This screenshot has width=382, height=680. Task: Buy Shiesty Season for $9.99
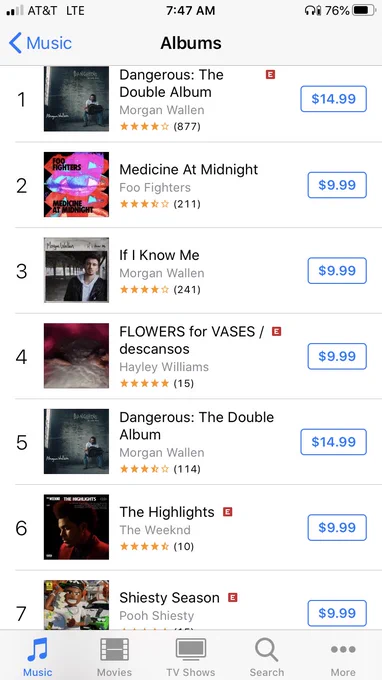point(337,613)
